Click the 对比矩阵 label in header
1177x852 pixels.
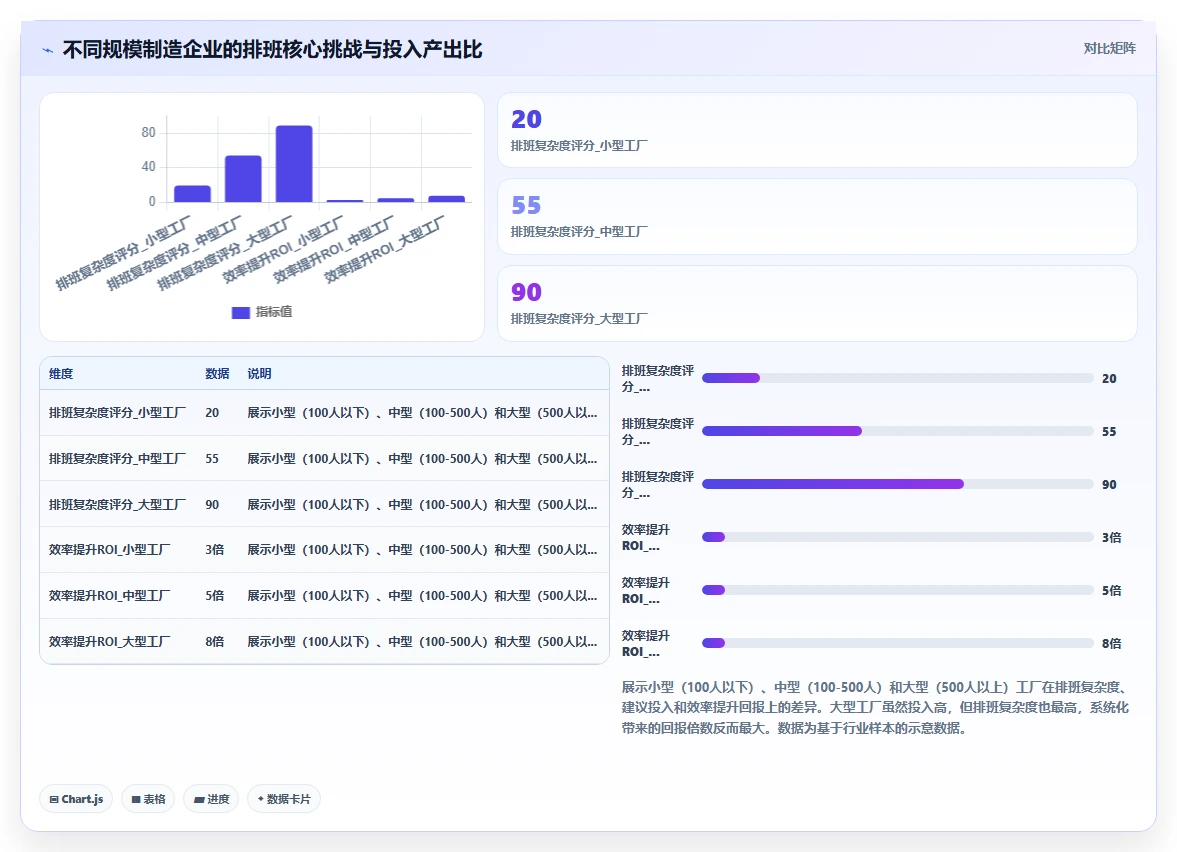coord(1109,49)
